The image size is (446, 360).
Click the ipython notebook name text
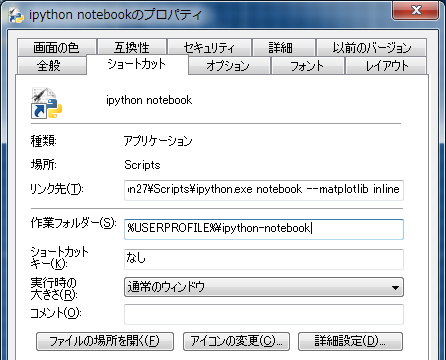[149, 100]
